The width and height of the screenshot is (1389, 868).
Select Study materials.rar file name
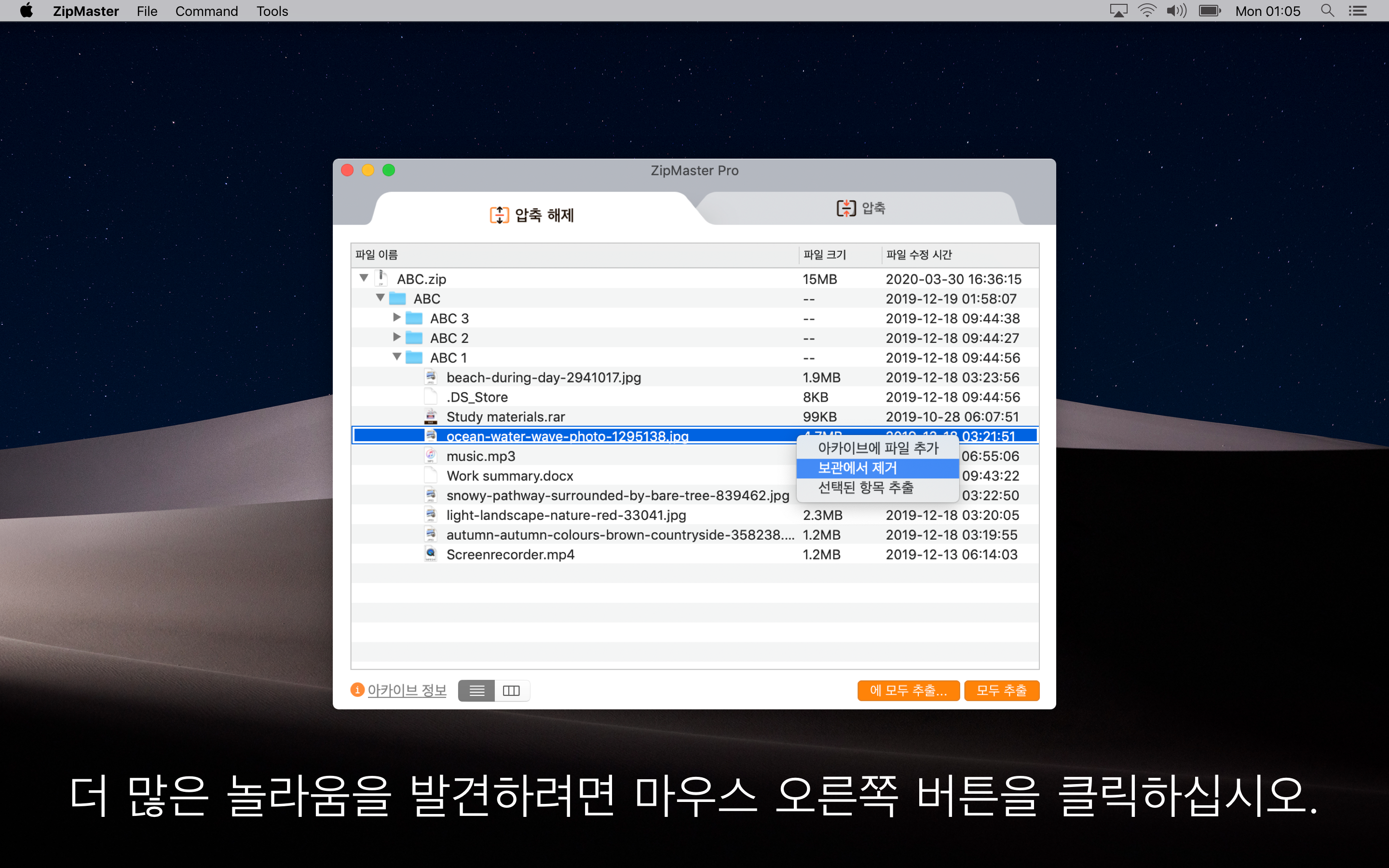pyautogui.click(x=505, y=417)
